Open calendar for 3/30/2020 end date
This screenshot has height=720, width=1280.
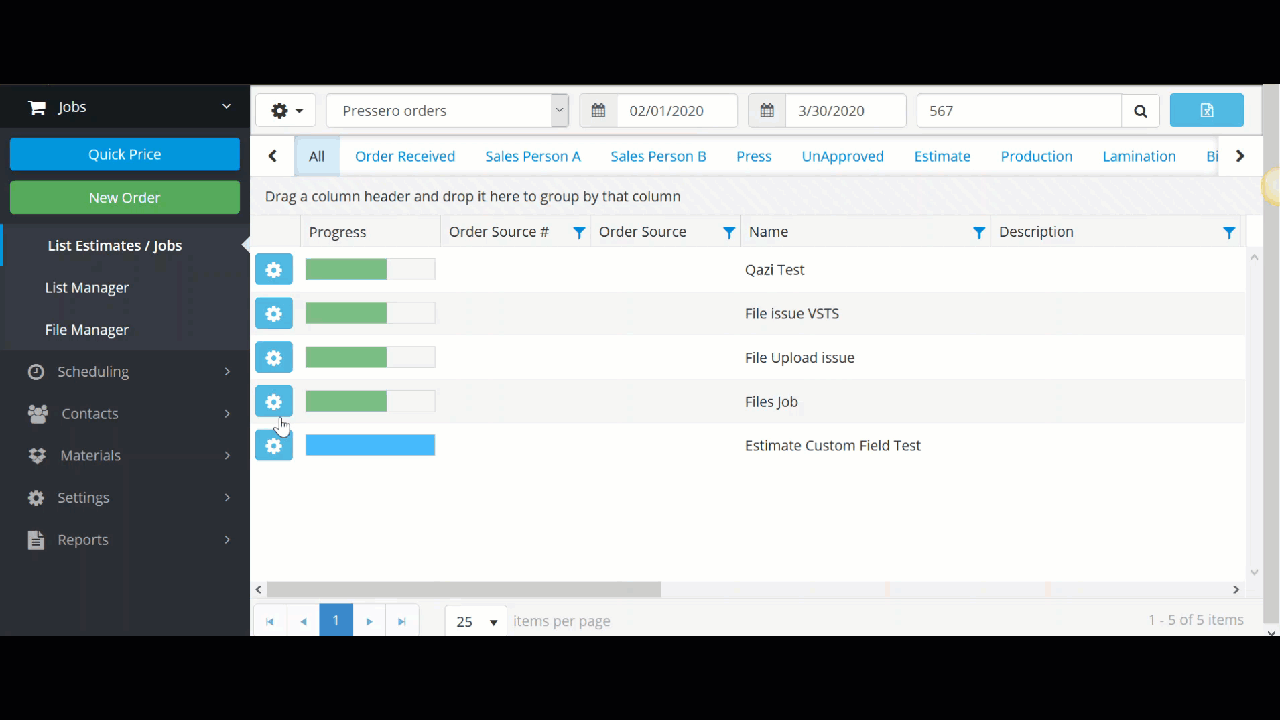point(767,111)
